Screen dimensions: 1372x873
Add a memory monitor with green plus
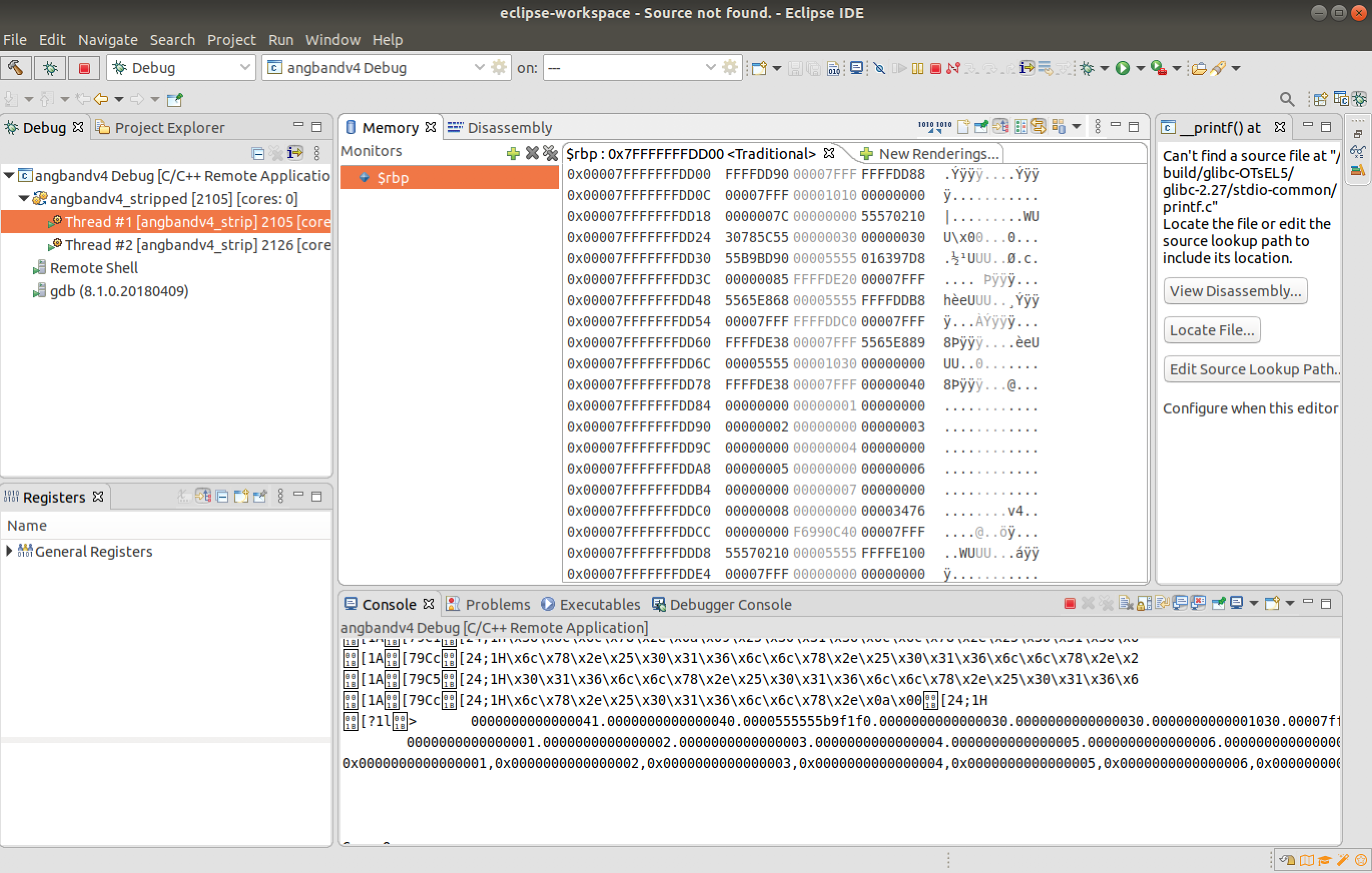[x=512, y=153]
